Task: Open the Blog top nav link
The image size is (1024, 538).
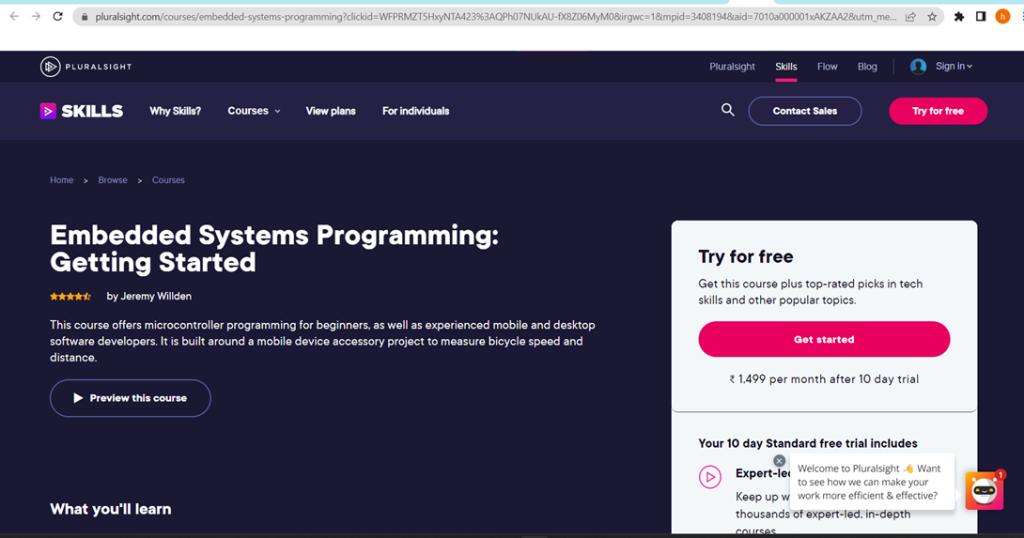Action: click(x=867, y=67)
